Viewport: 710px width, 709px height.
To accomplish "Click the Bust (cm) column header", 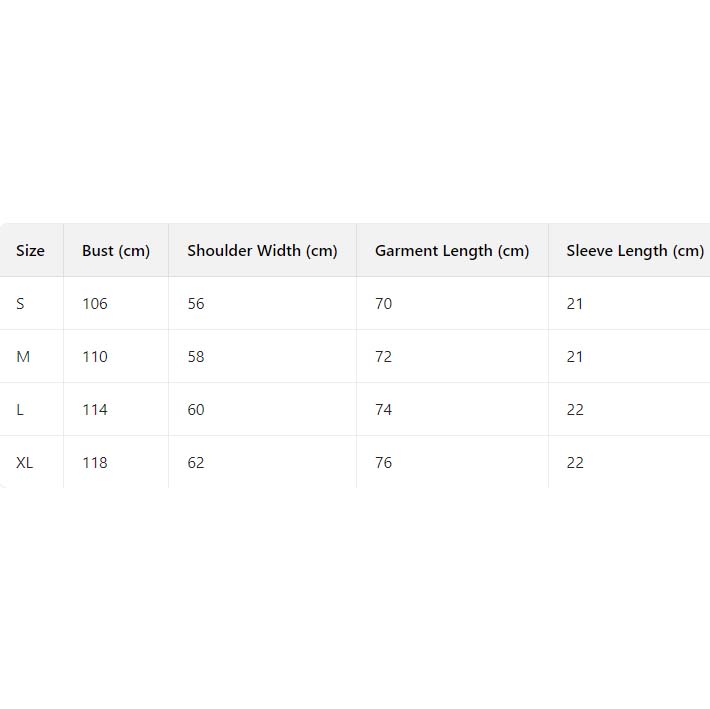I will [116, 251].
